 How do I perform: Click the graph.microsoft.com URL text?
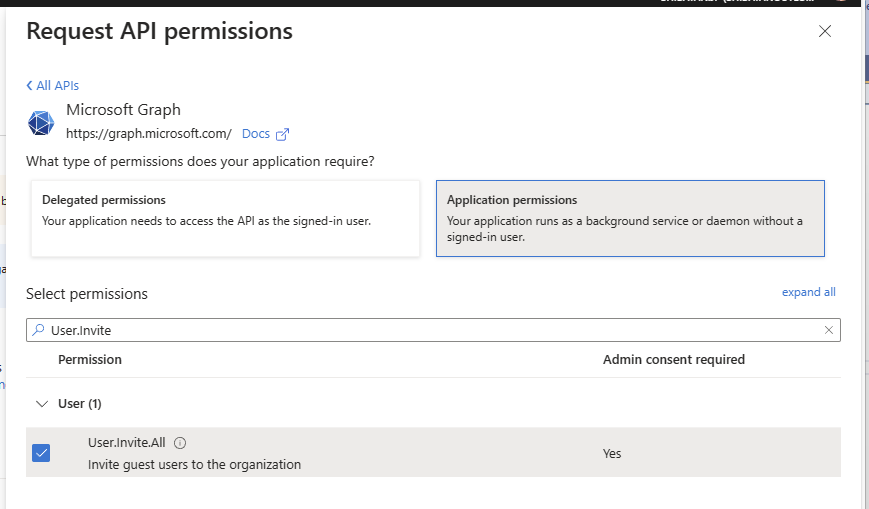(x=149, y=134)
